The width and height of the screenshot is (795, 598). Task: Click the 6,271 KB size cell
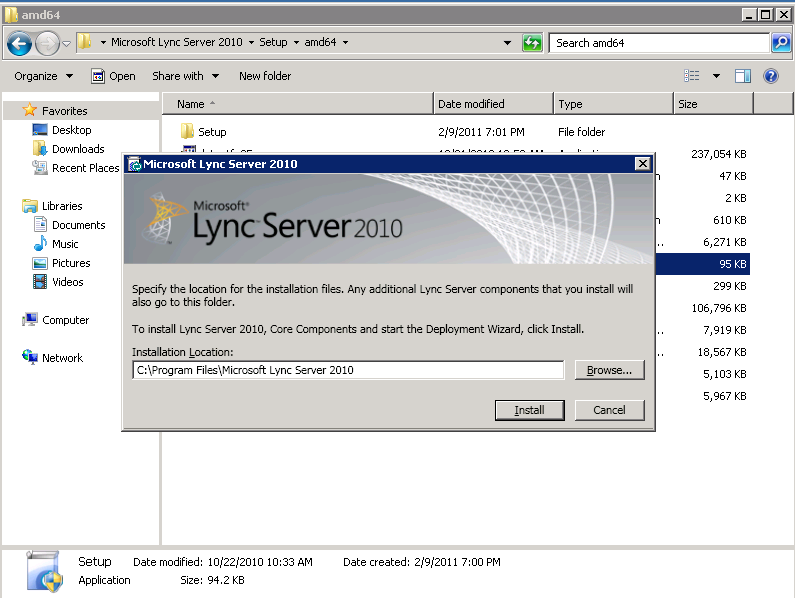click(725, 242)
